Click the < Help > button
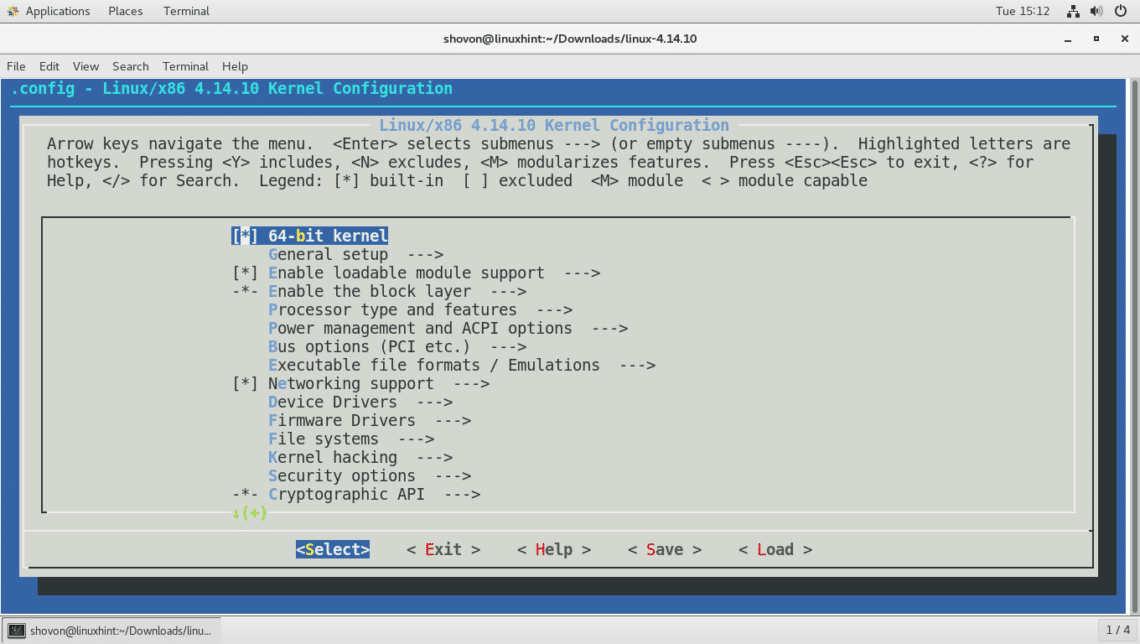1140x644 pixels. (554, 550)
